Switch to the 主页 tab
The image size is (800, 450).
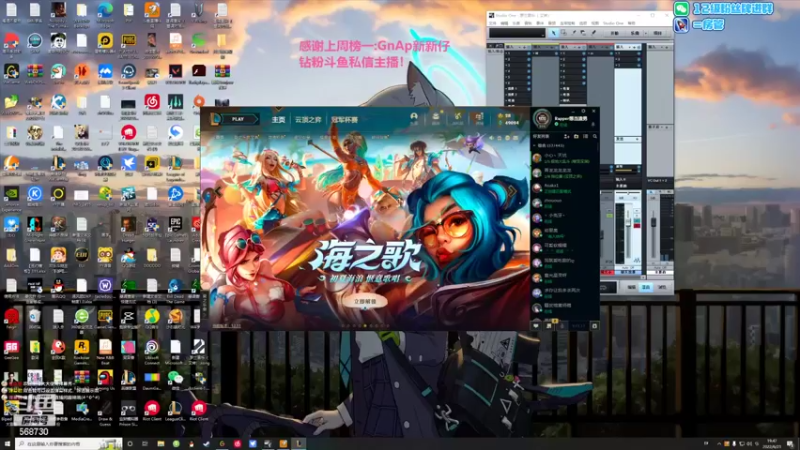[x=279, y=120]
